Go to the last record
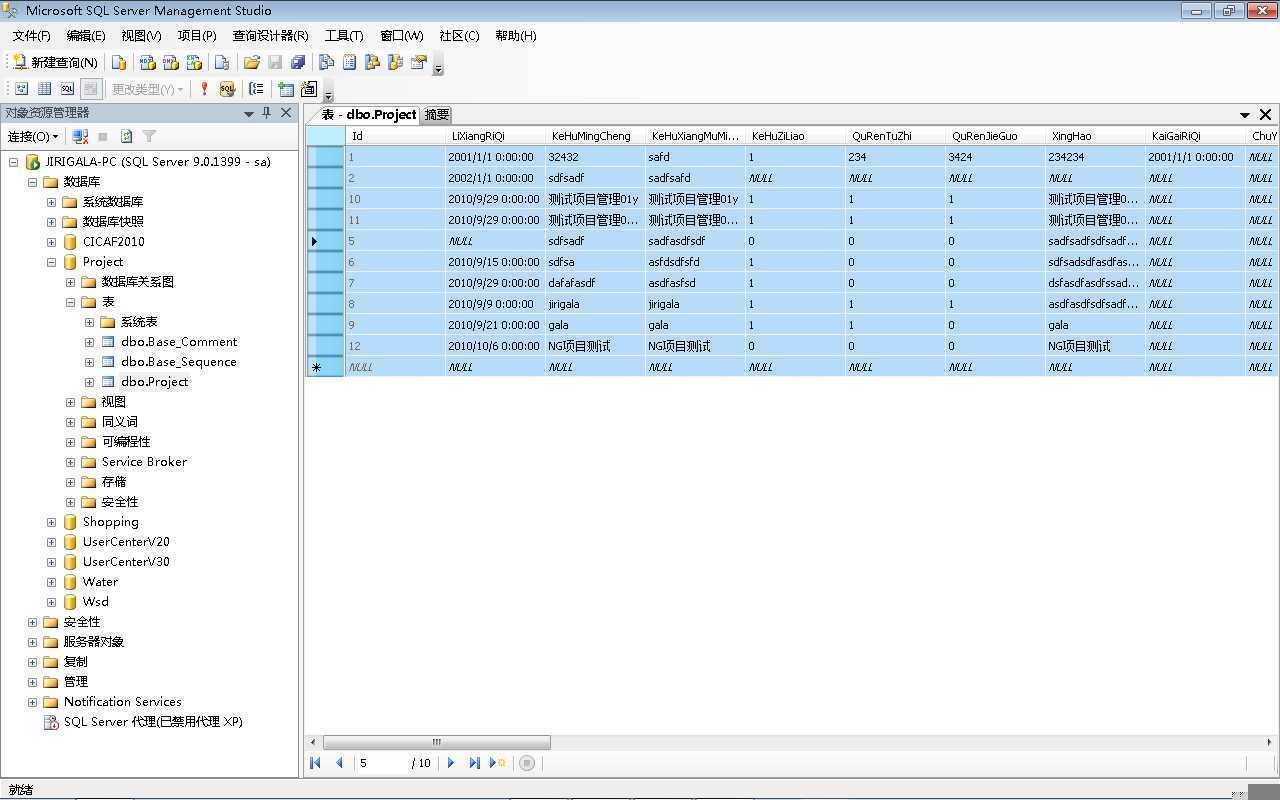 point(474,763)
